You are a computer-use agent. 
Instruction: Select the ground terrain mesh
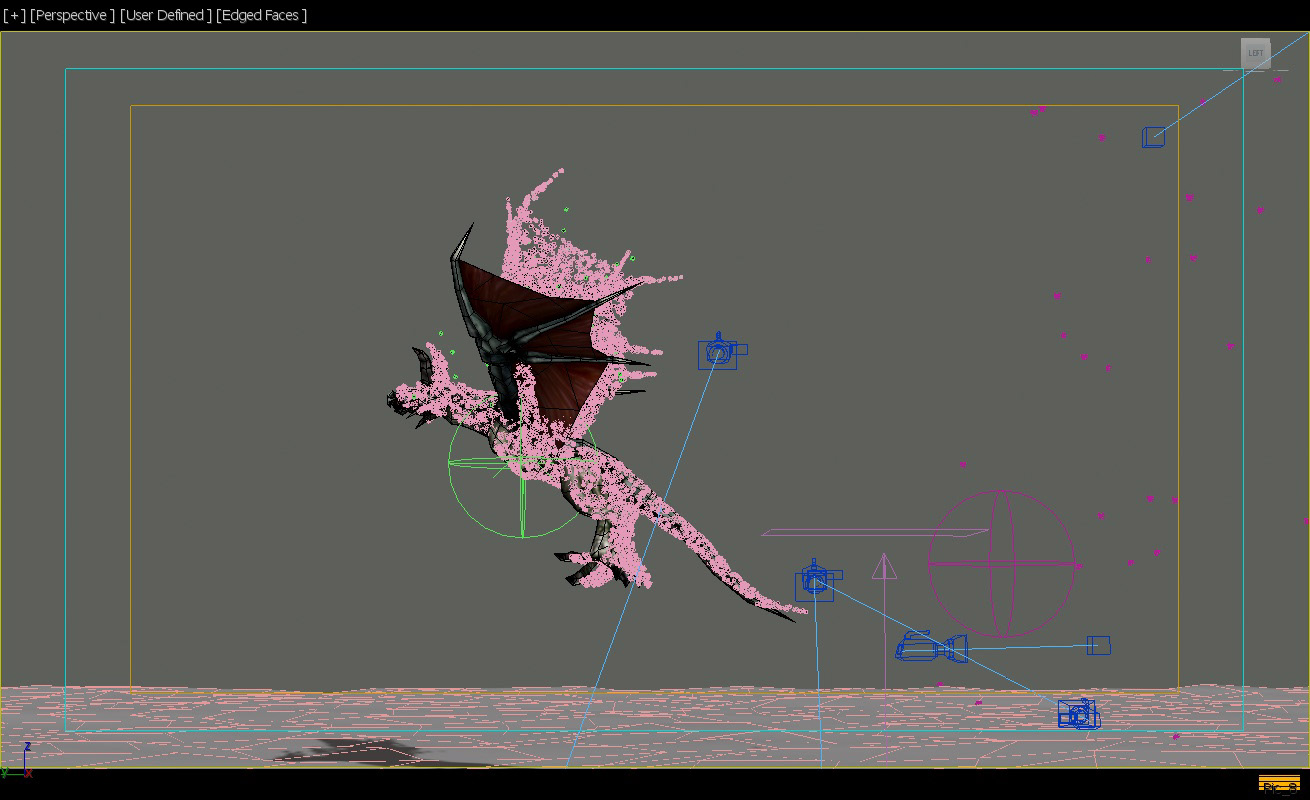pos(655,726)
